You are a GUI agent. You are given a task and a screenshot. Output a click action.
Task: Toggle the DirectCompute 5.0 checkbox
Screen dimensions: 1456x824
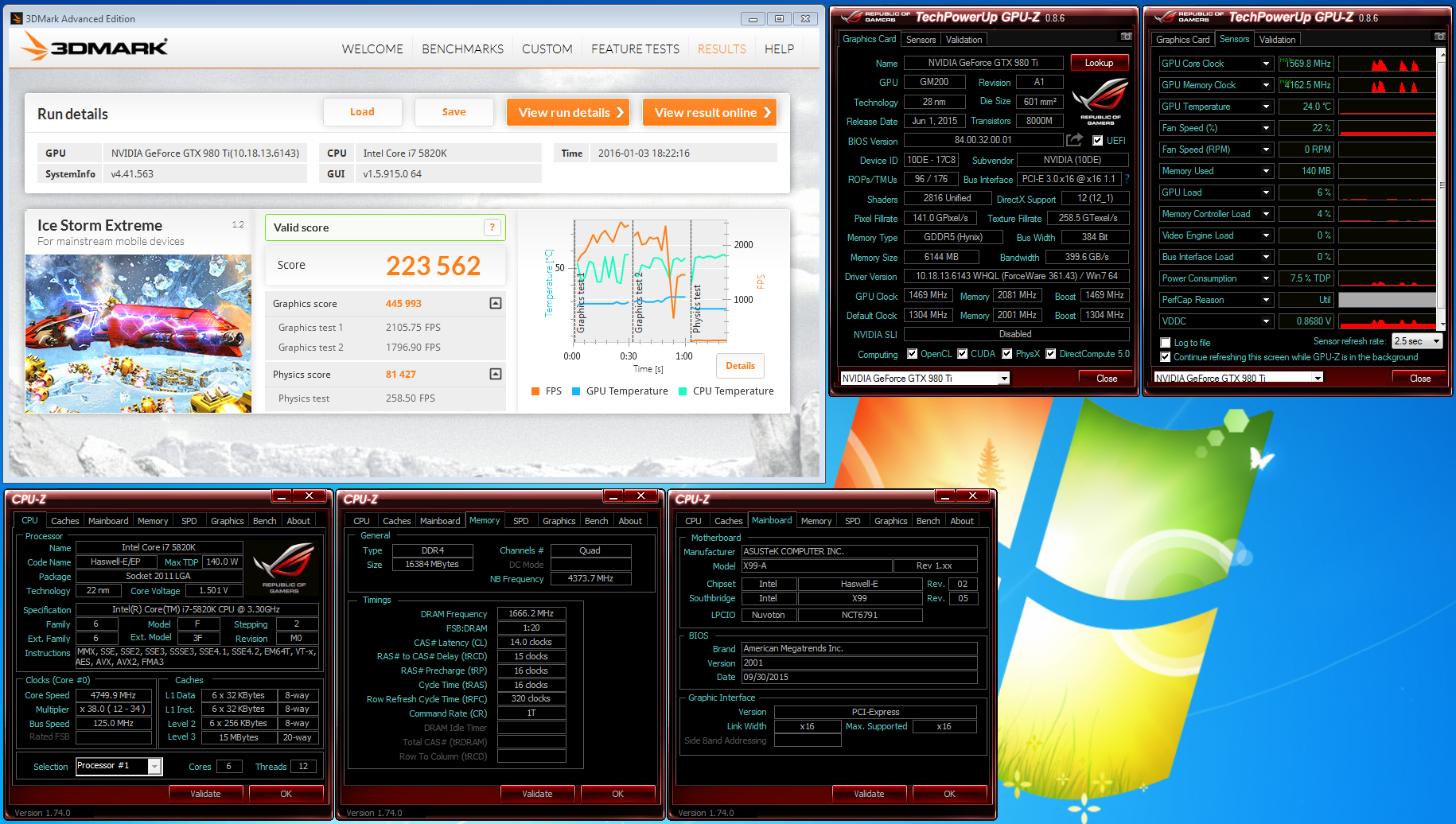coord(1051,354)
